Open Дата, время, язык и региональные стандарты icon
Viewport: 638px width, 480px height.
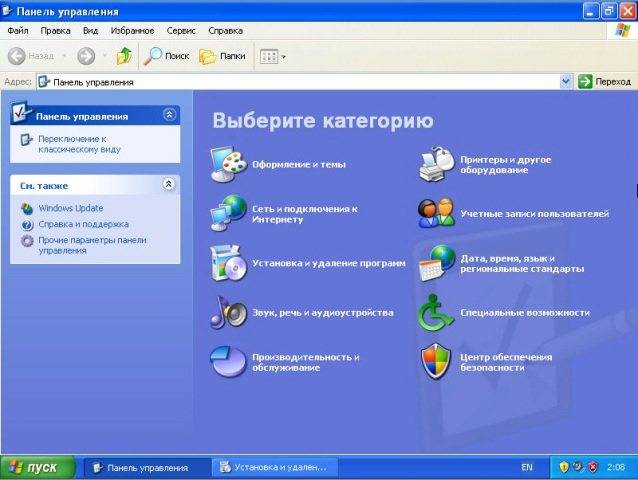click(x=436, y=262)
